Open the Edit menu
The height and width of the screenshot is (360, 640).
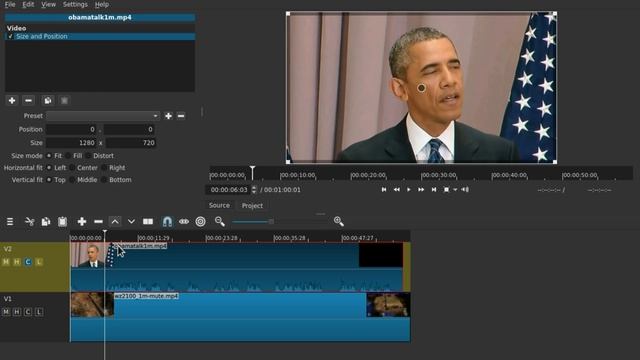pyautogui.click(x=28, y=4)
